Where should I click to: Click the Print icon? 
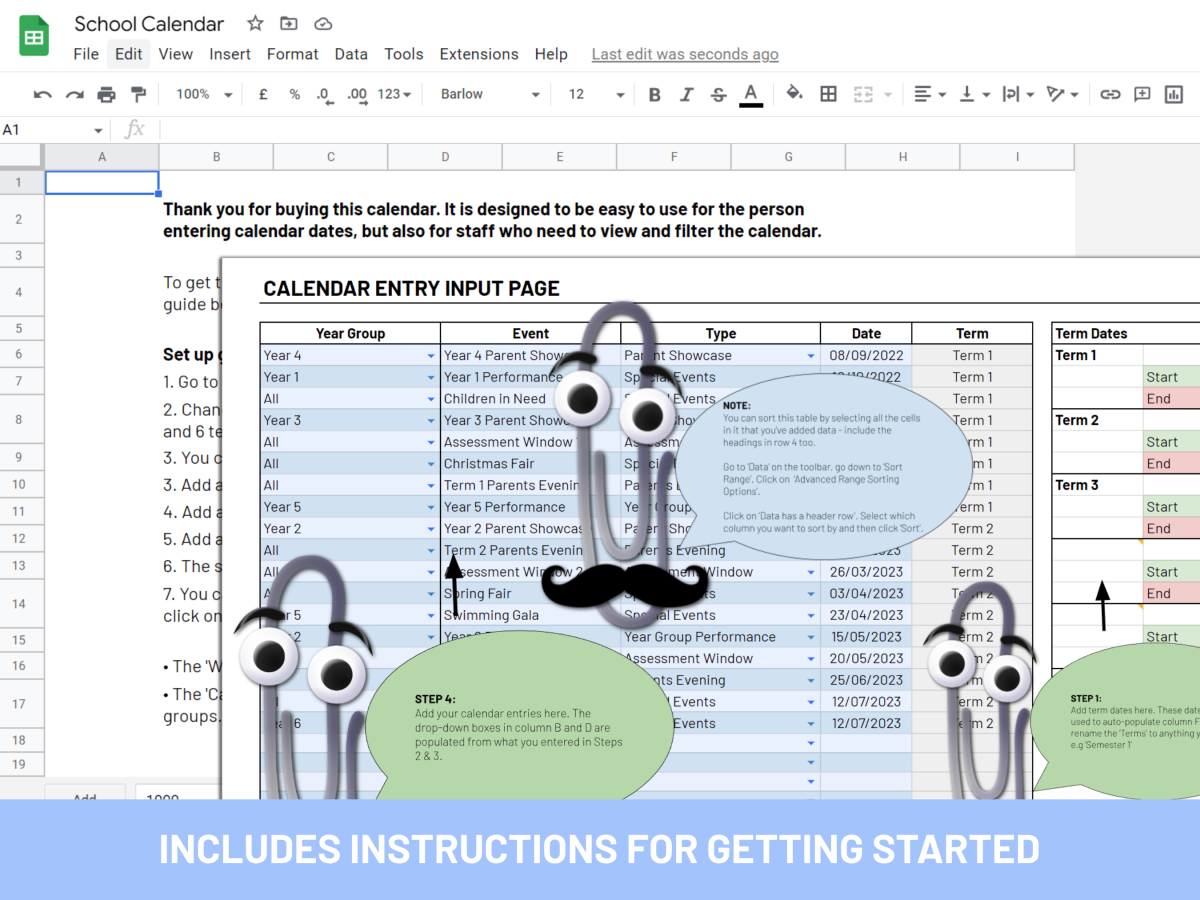[106, 94]
